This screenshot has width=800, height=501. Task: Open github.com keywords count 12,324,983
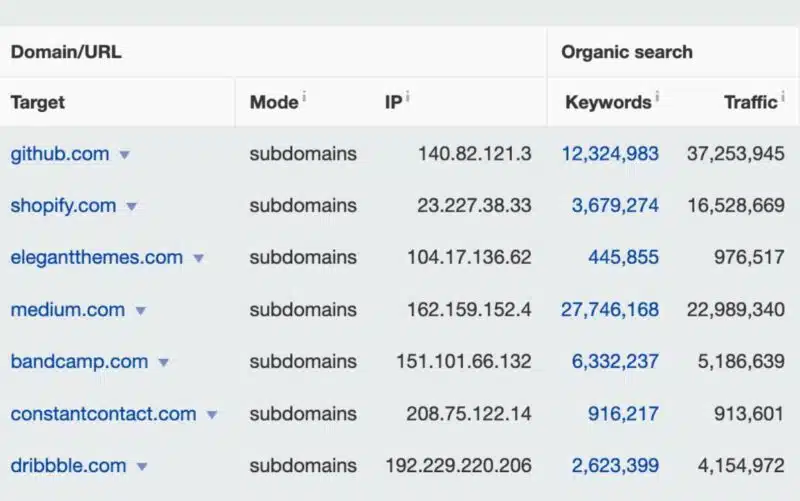pos(610,154)
